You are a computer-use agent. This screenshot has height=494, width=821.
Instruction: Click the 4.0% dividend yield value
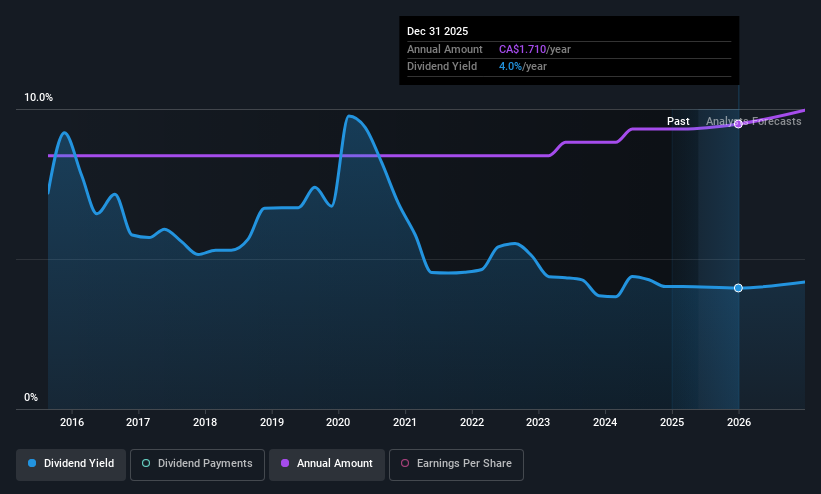pyautogui.click(x=510, y=67)
